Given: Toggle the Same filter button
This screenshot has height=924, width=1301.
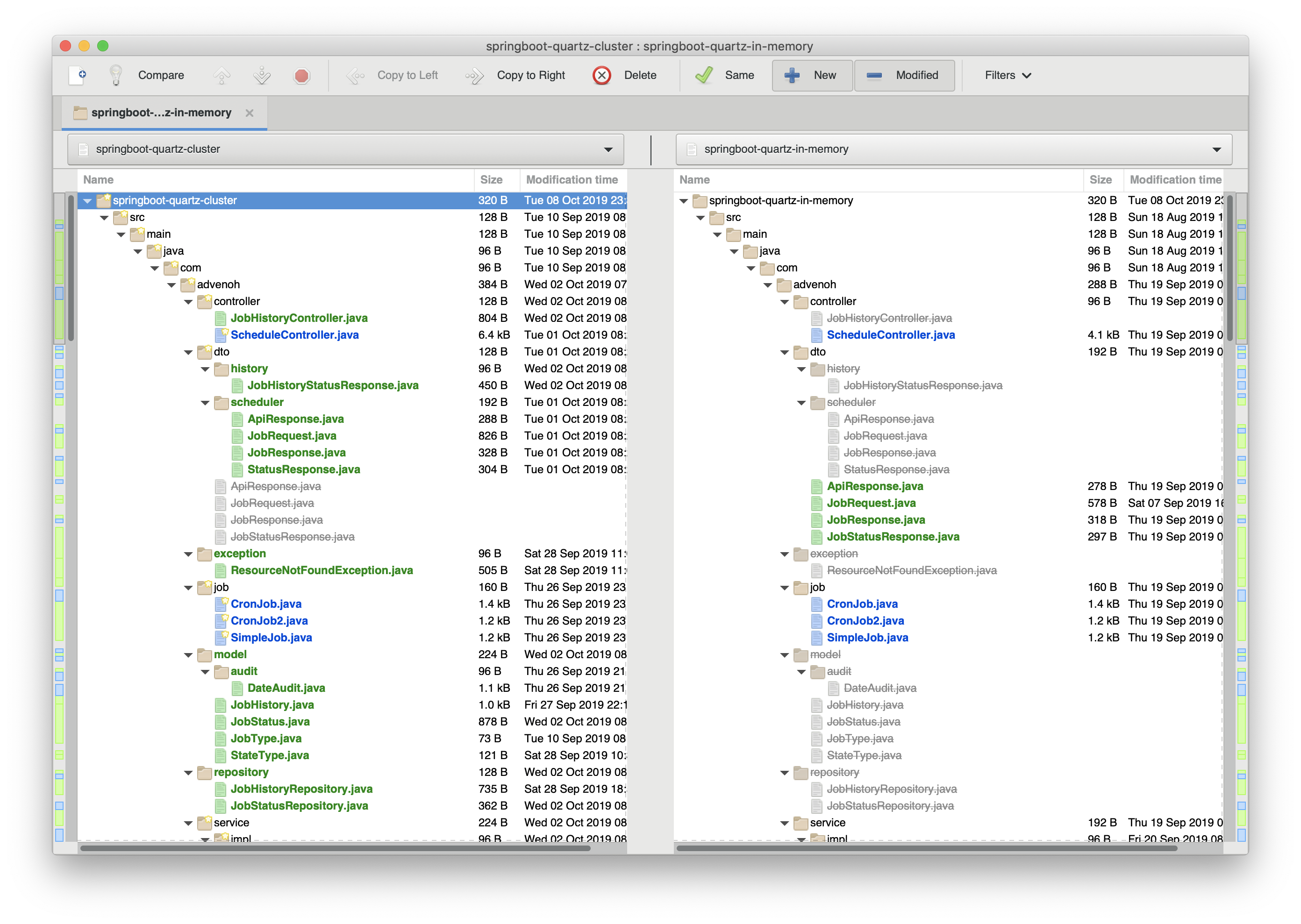Looking at the screenshot, I should pos(725,75).
